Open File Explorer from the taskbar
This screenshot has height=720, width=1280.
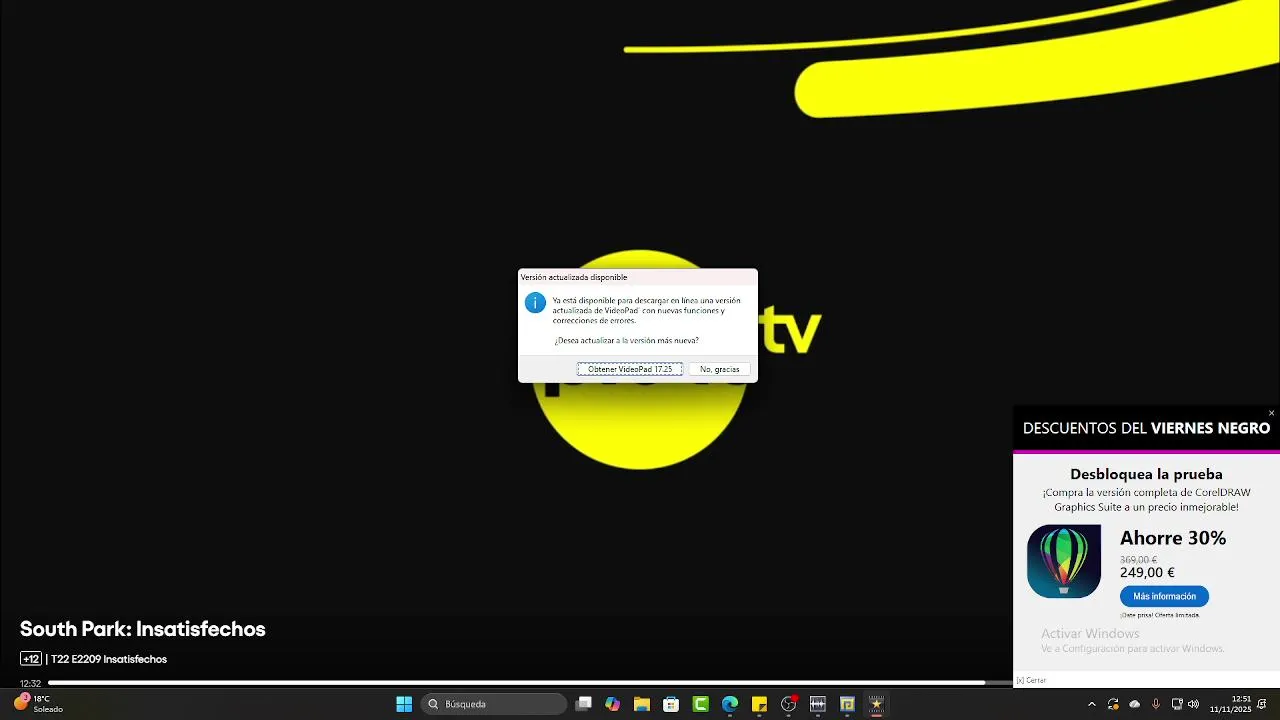tap(642, 704)
